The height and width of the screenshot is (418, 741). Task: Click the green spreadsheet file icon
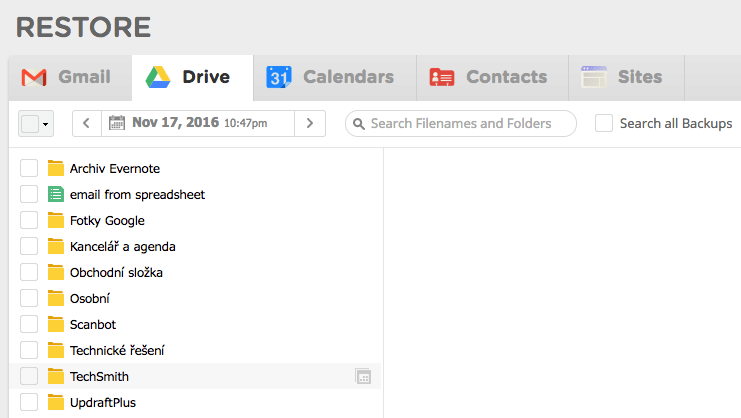coord(56,195)
